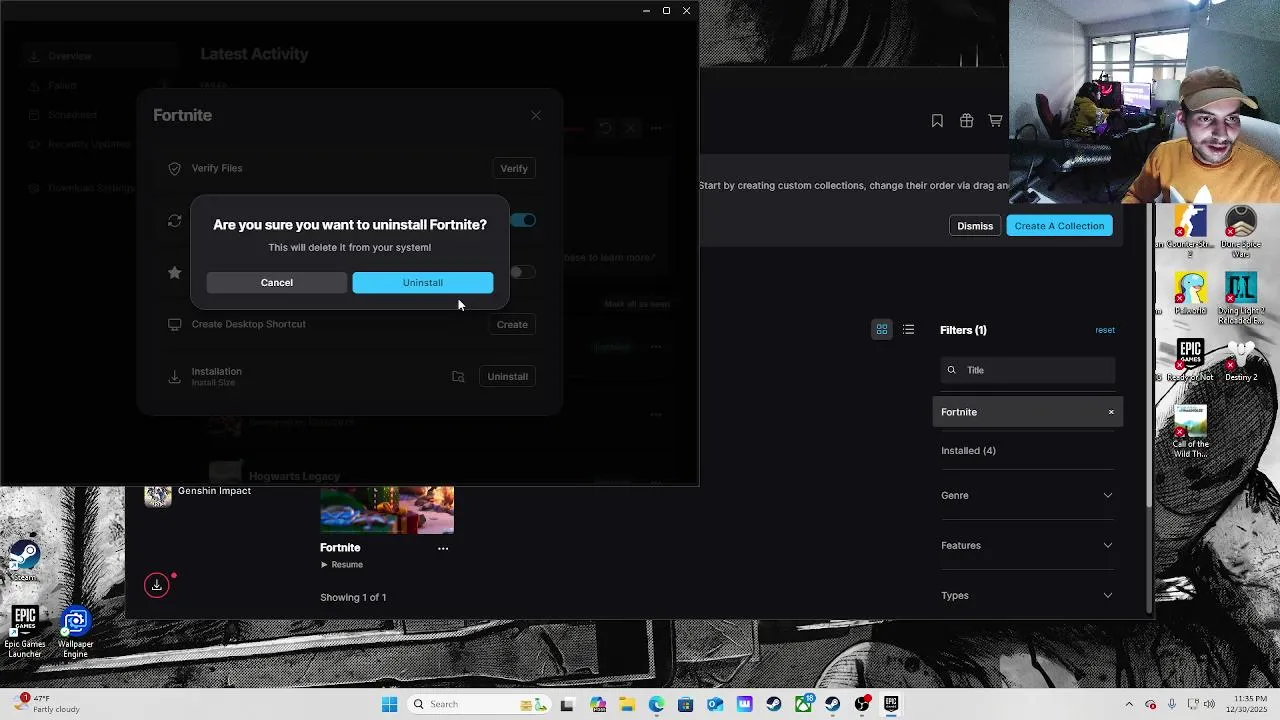
Task: Open File Explorer from taskbar
Action: tap(627, 704)
